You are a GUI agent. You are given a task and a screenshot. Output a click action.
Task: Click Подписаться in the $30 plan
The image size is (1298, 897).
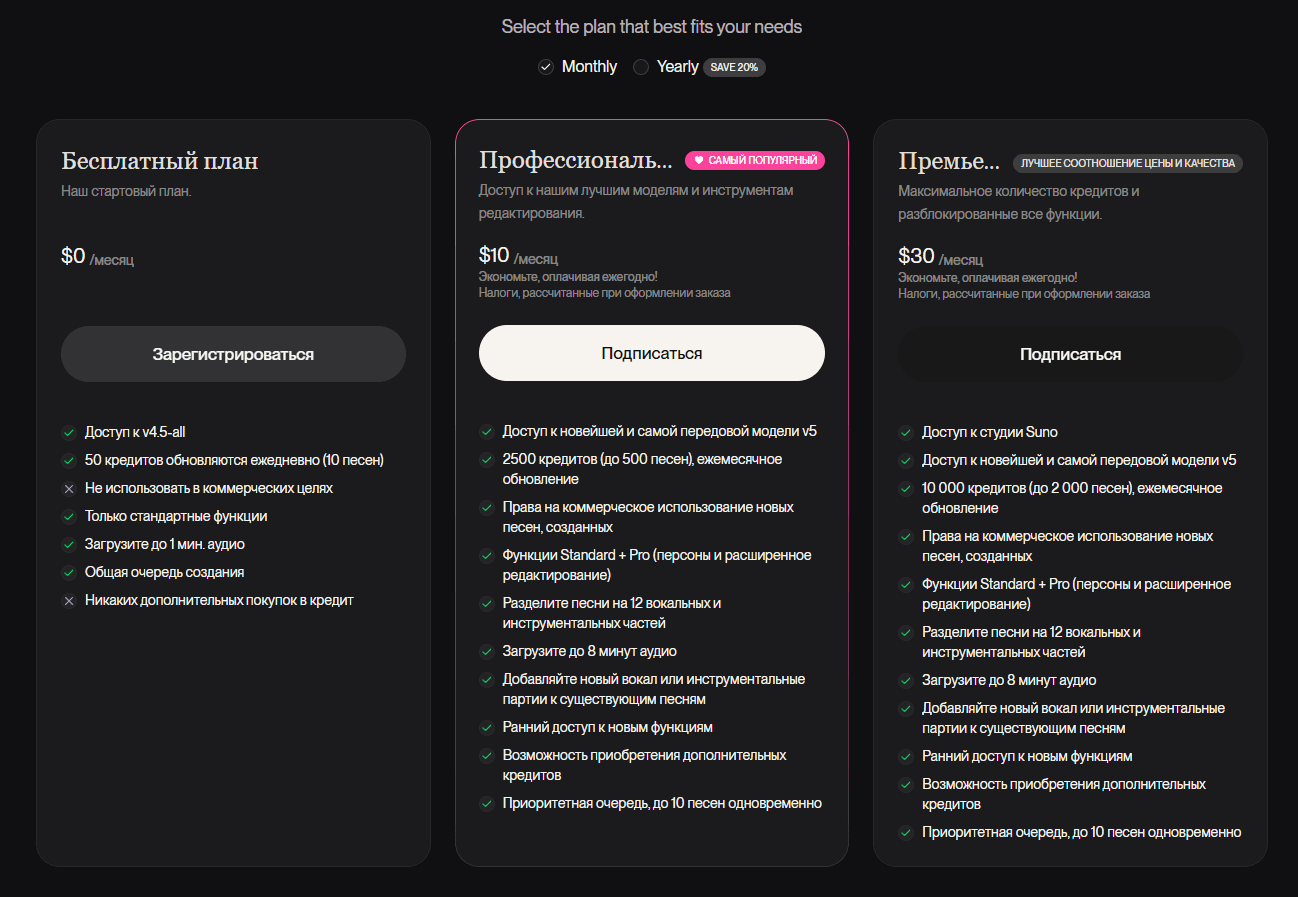pos(1070,354)
